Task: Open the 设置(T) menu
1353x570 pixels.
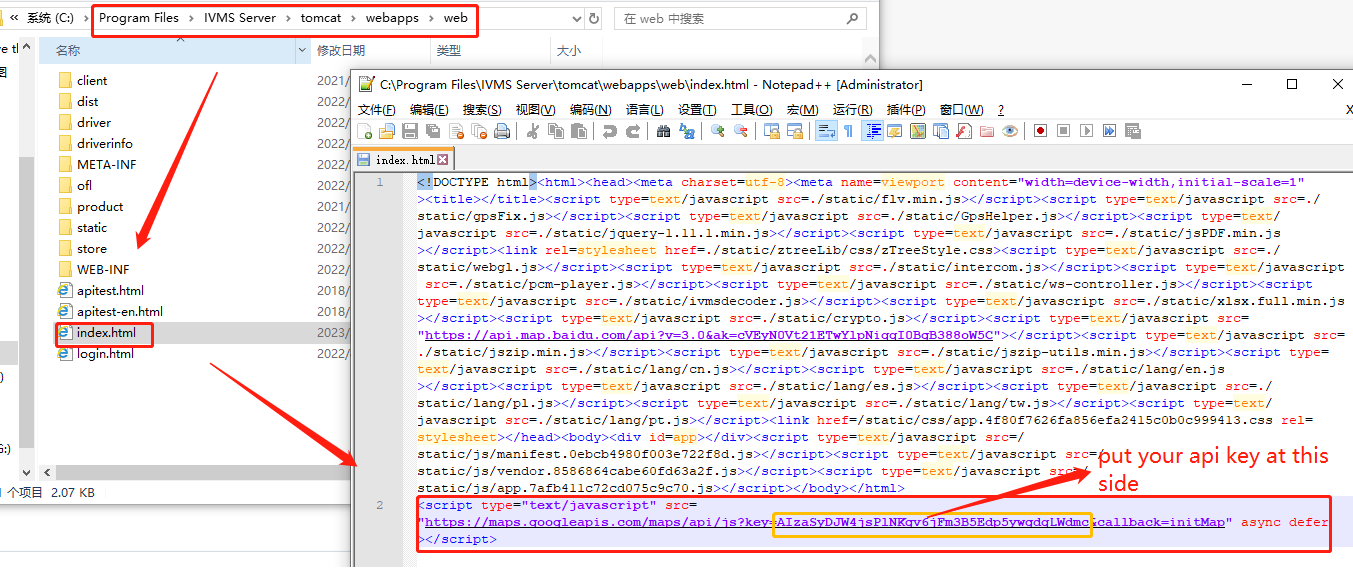Action: click(697, 110)
